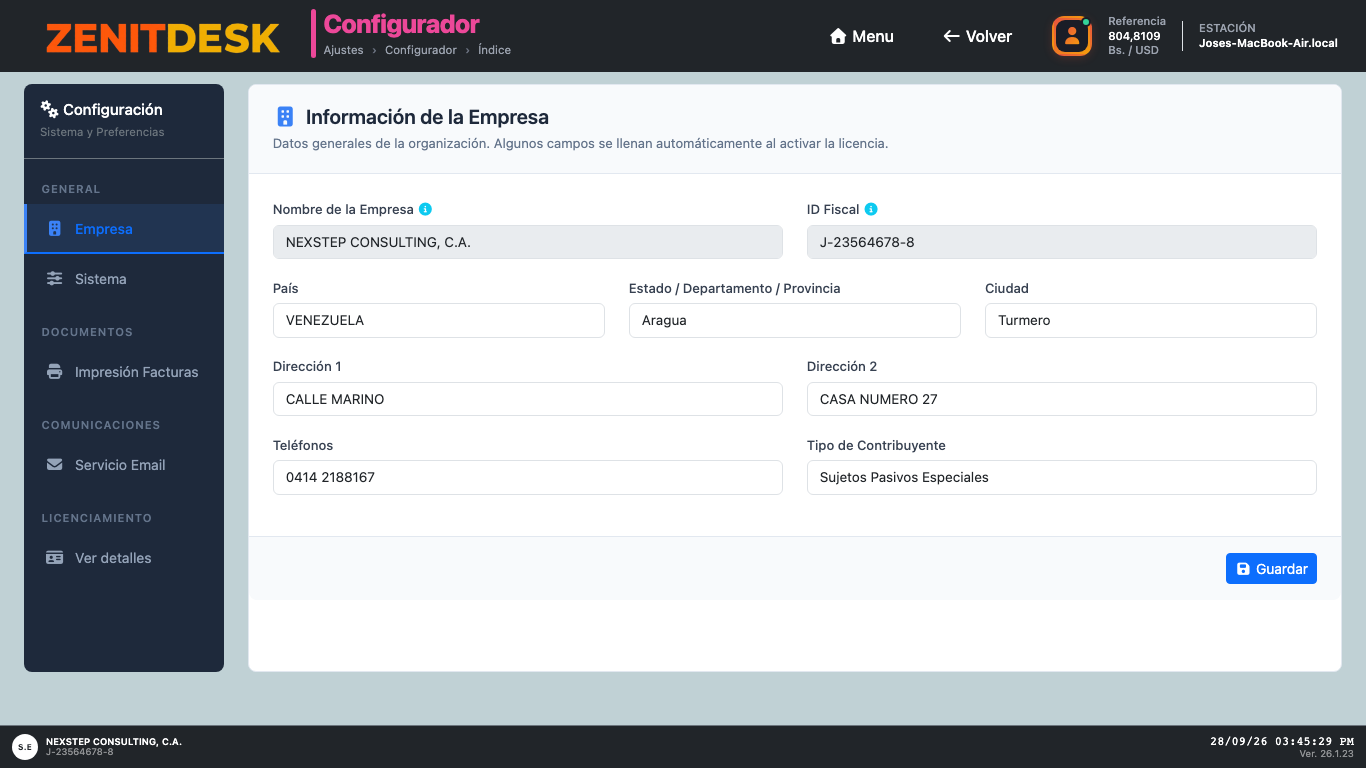Click the info icon next to Nombre de la Empresa
The image size is (1366, 768).
point(425,209)
